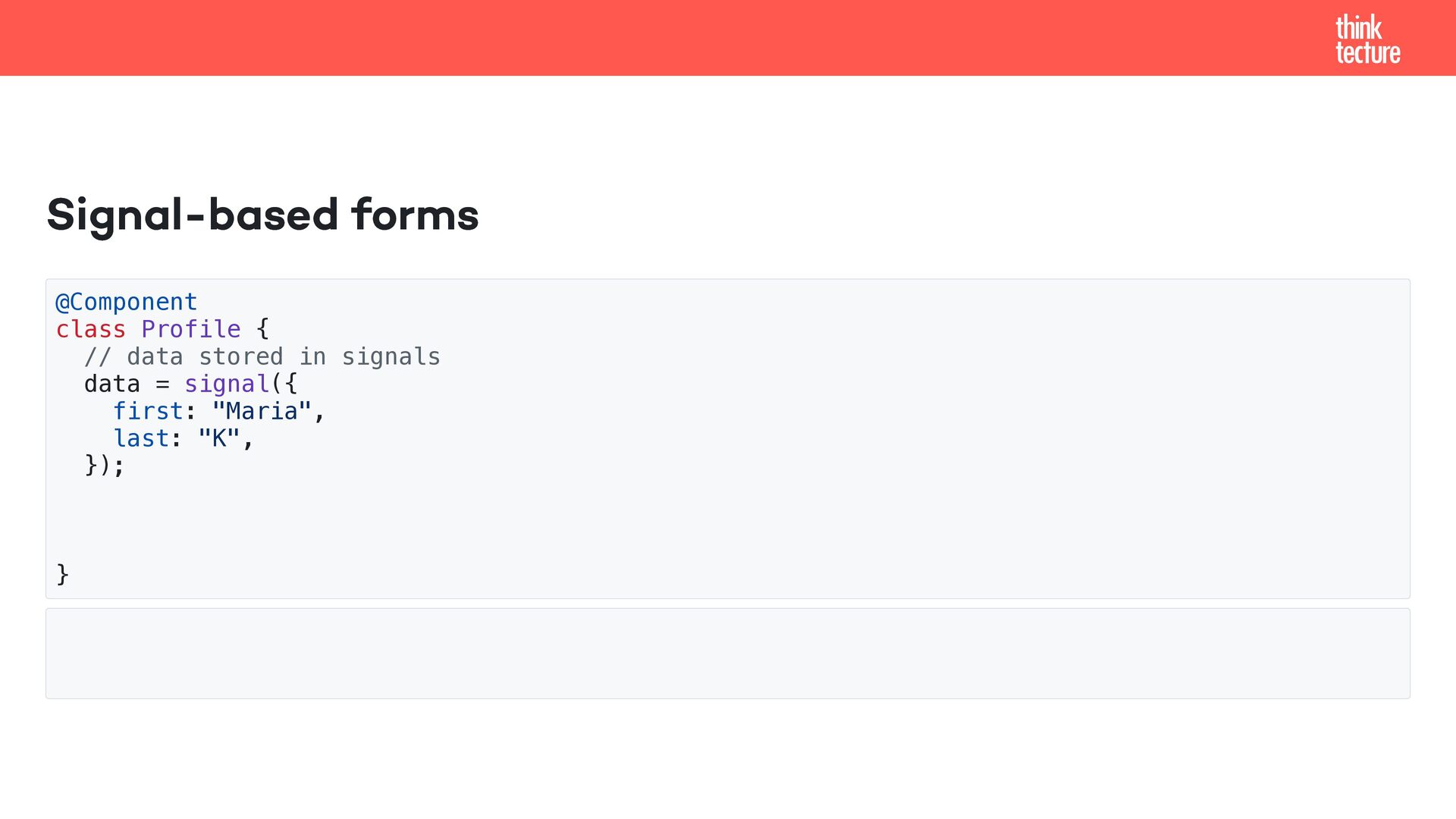Click the empty lower code box
1456x819 pixels.
[727, 653]
